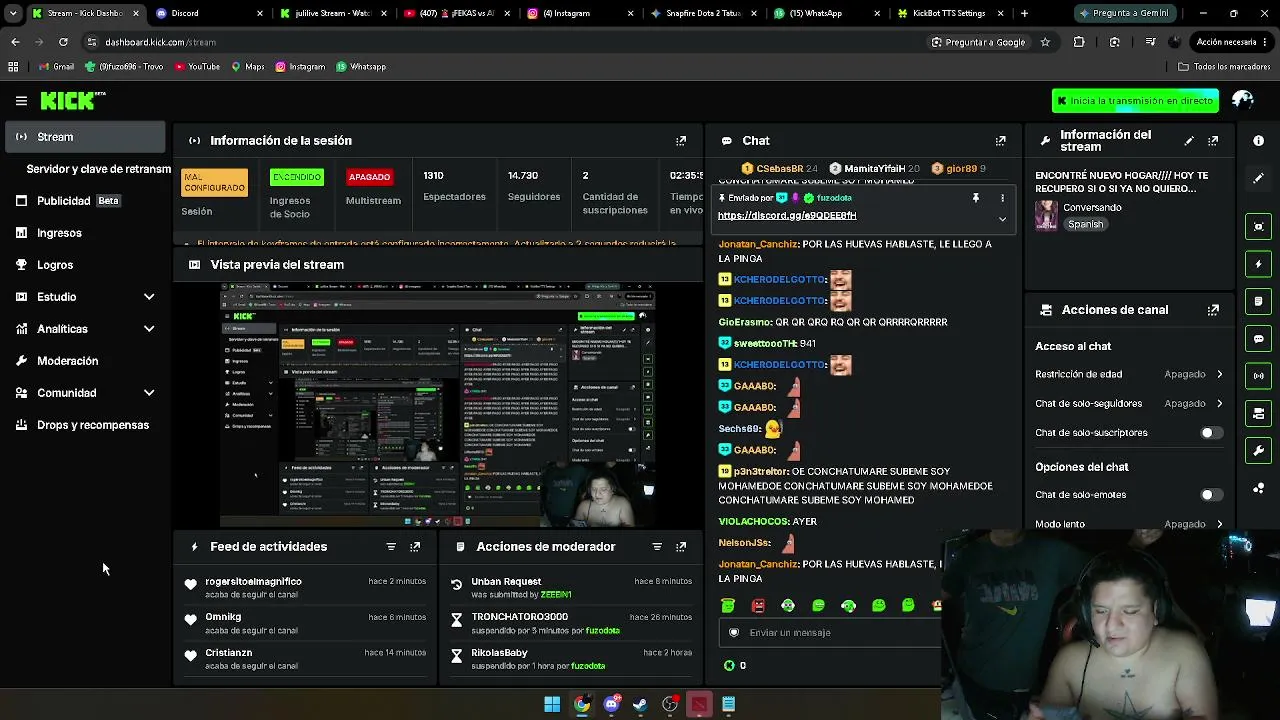Open the filter in Acciones de moderador
The height and width of the screenshot is (720, 1280).
[657, 547]
